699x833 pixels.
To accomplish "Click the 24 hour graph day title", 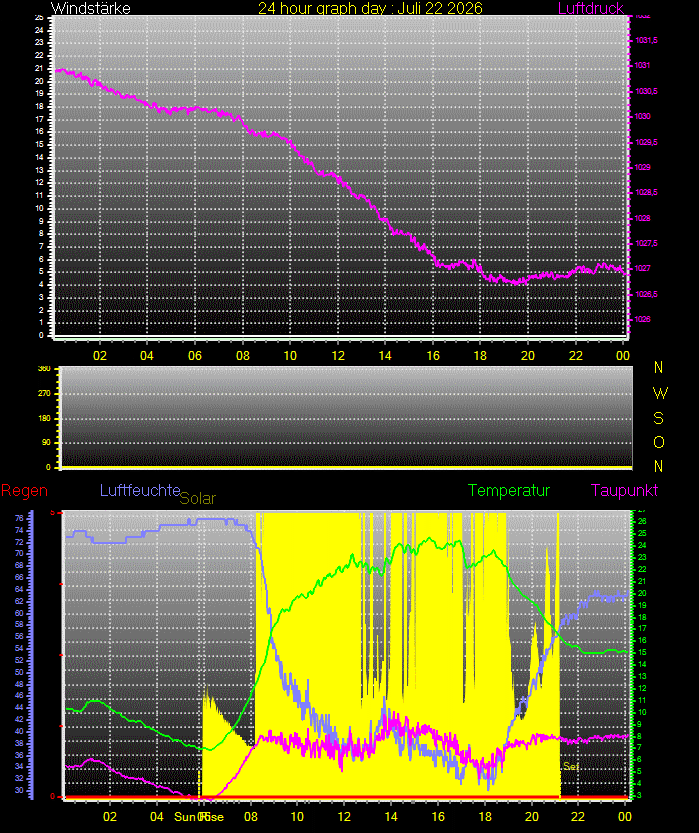I will pyautogui.click(x=370, y=8).
